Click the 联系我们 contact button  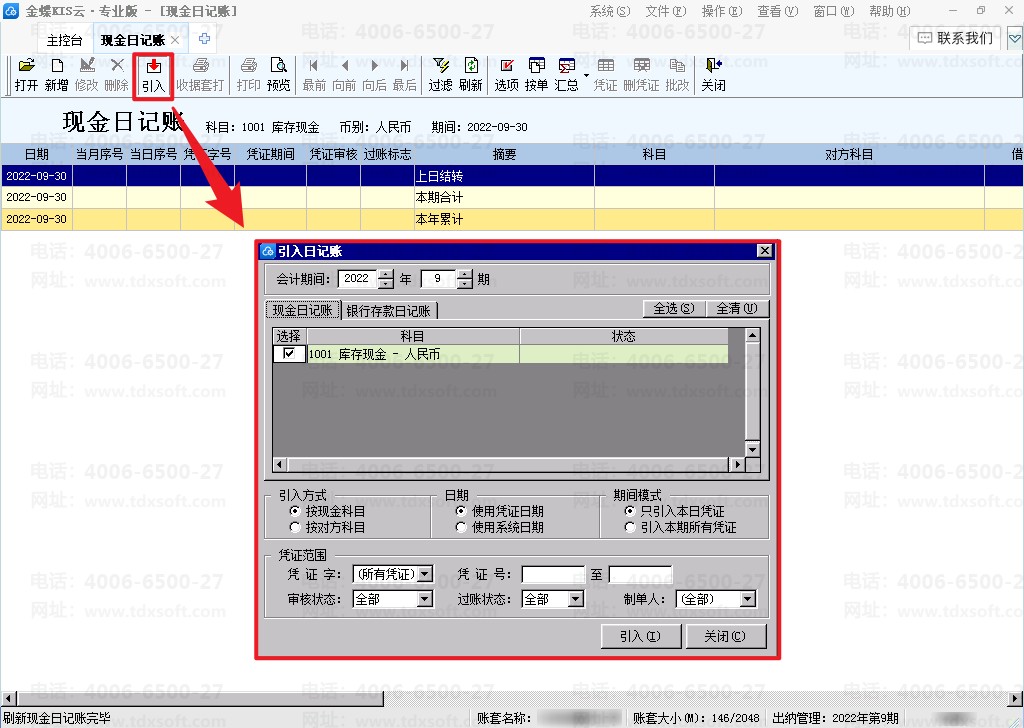[x=955, y=39]
